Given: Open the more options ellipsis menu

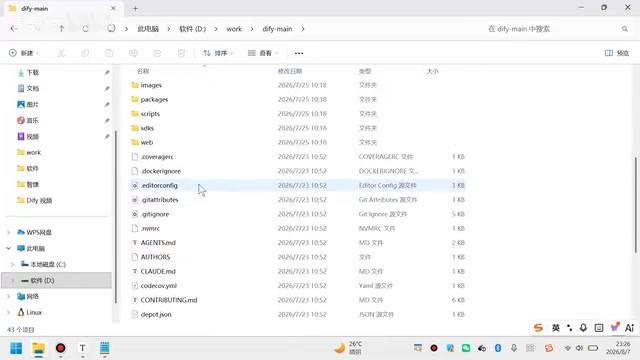Looking at the screenshot, I should [299, 53].
